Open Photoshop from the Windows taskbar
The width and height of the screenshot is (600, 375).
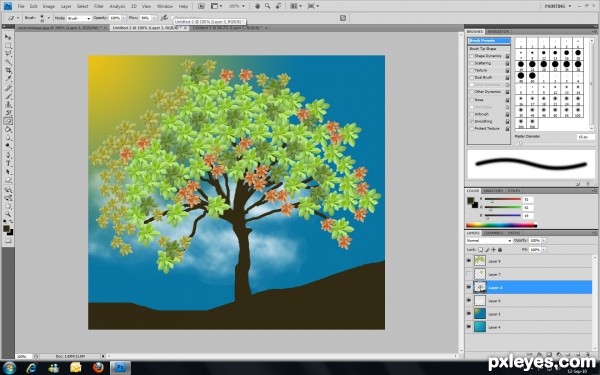[120, 368]
